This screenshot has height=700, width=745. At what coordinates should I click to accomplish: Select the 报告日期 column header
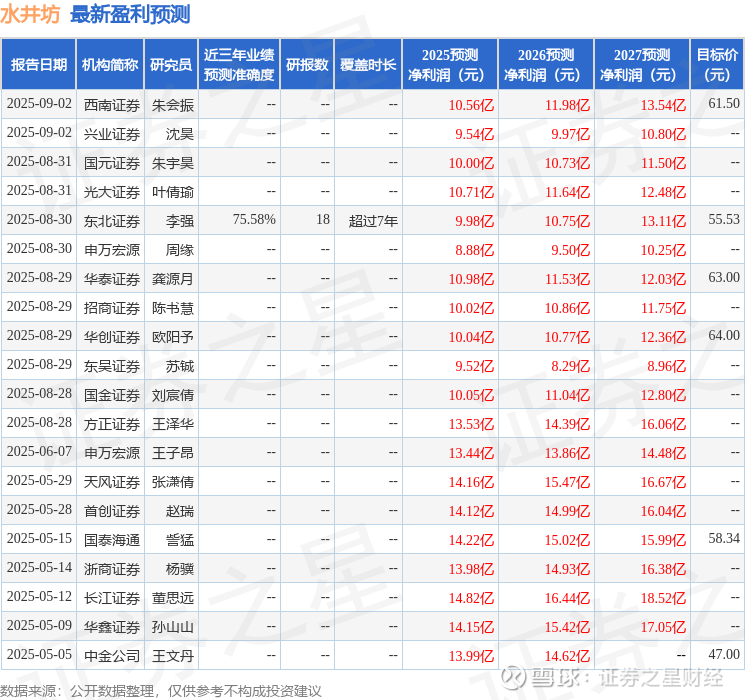pyautogui.click(x=38, y=65)
